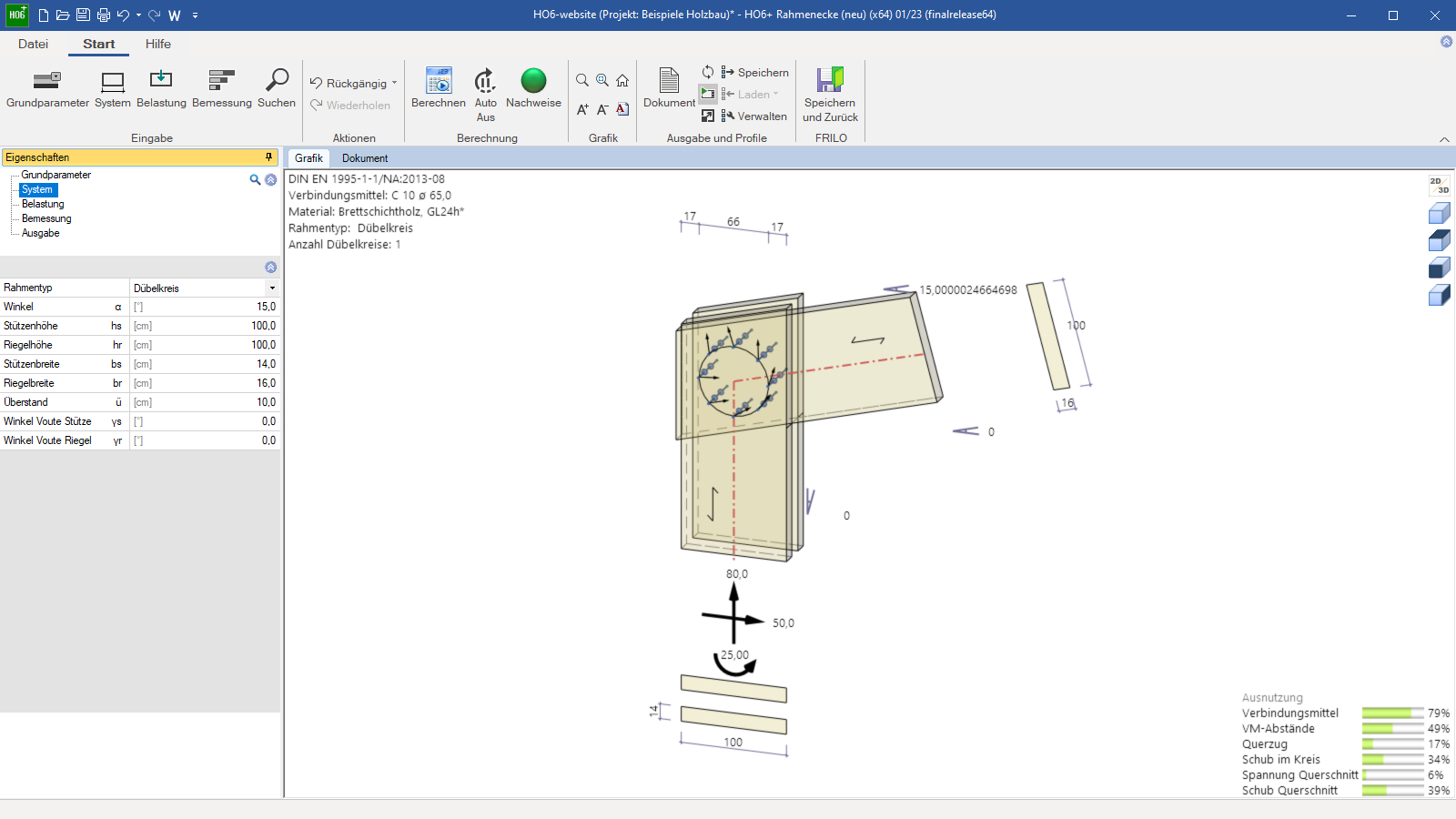Click the Suchen magnifier icon
Screen dimensions: 1456x819
[277, 89]
